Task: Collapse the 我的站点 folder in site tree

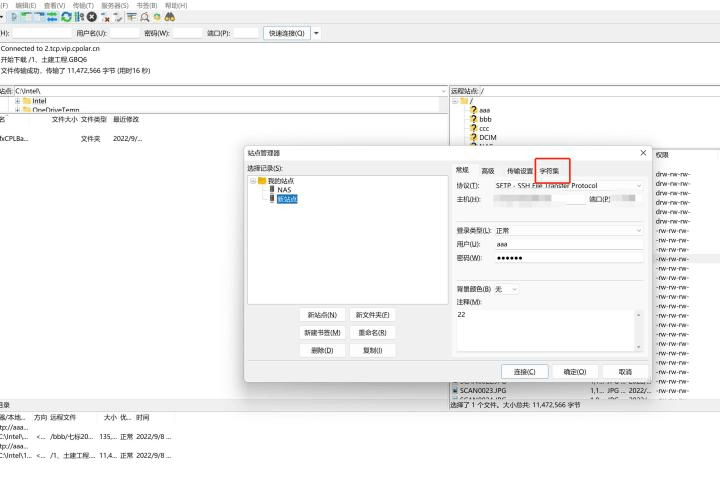Action: coord(253,181)
